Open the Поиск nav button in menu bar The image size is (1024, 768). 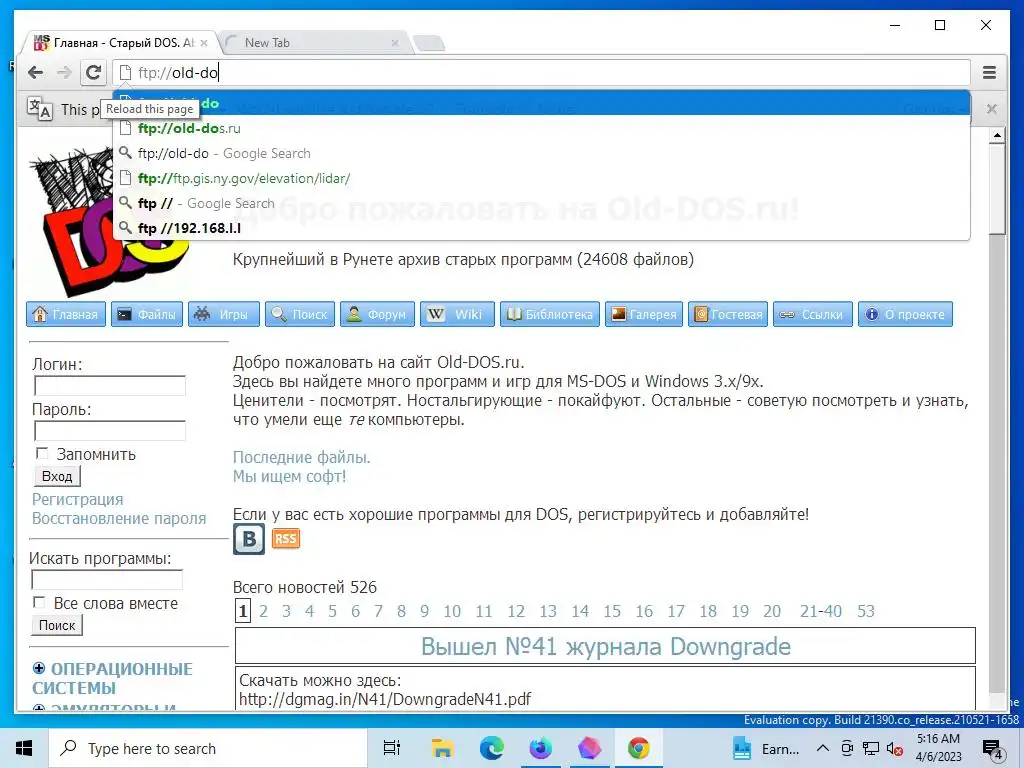[300, 314]
